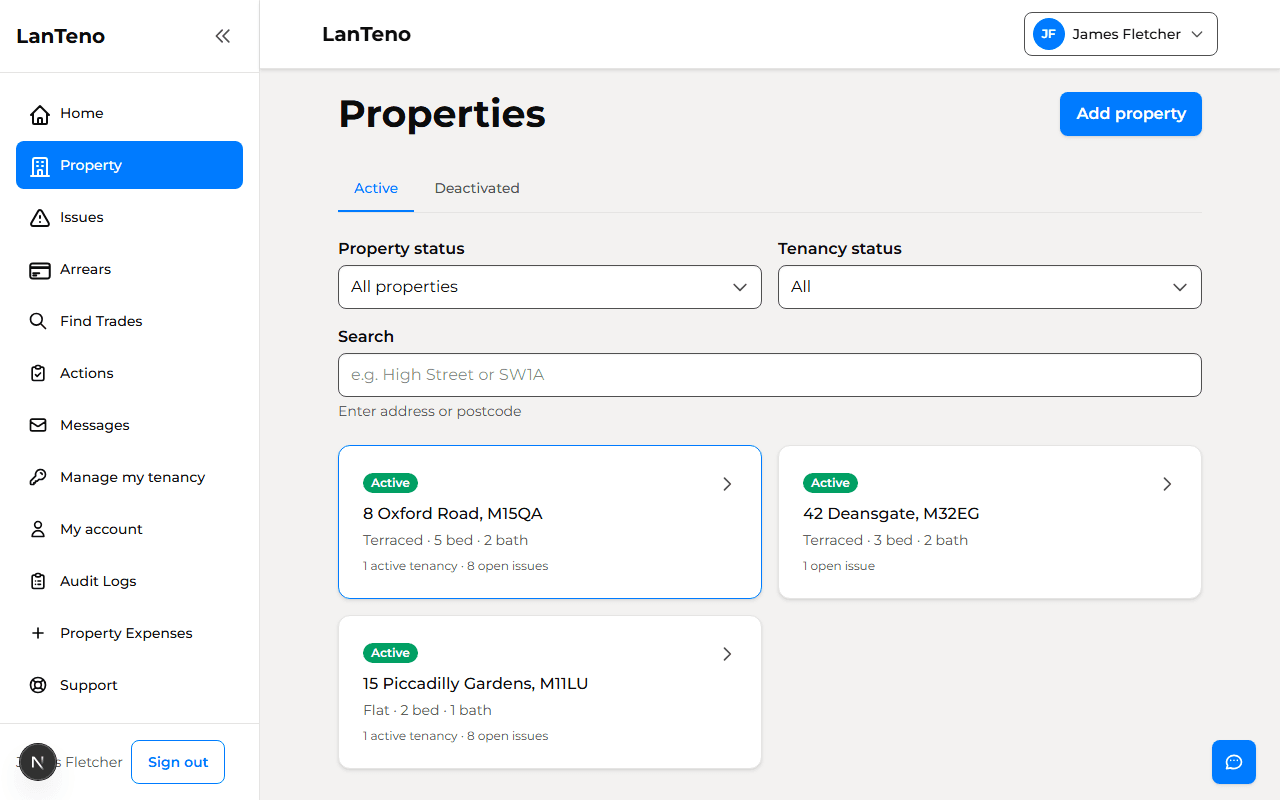Click Active badge on 42 Deansgate card
Screen dimensions: 1280x800
pyautogui.click(x=830, y=483)
